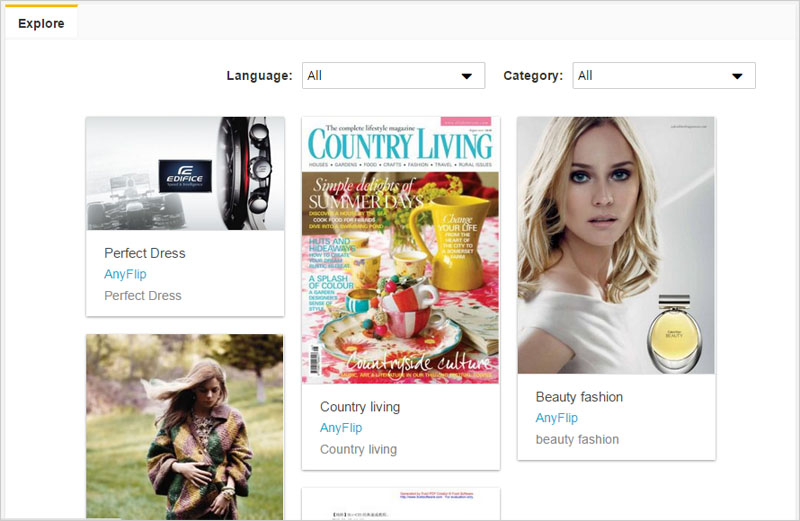Click the Beauty fashion book title

(579, 397)
